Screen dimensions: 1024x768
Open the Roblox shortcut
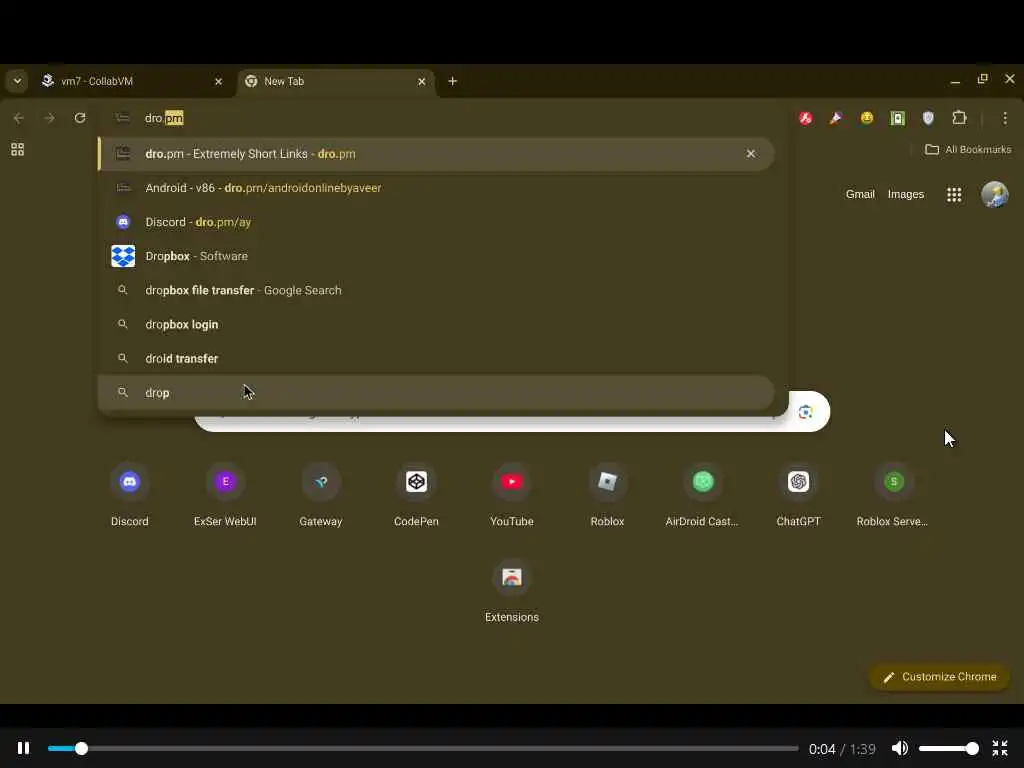pyautogui.click(x=607, y=495)
